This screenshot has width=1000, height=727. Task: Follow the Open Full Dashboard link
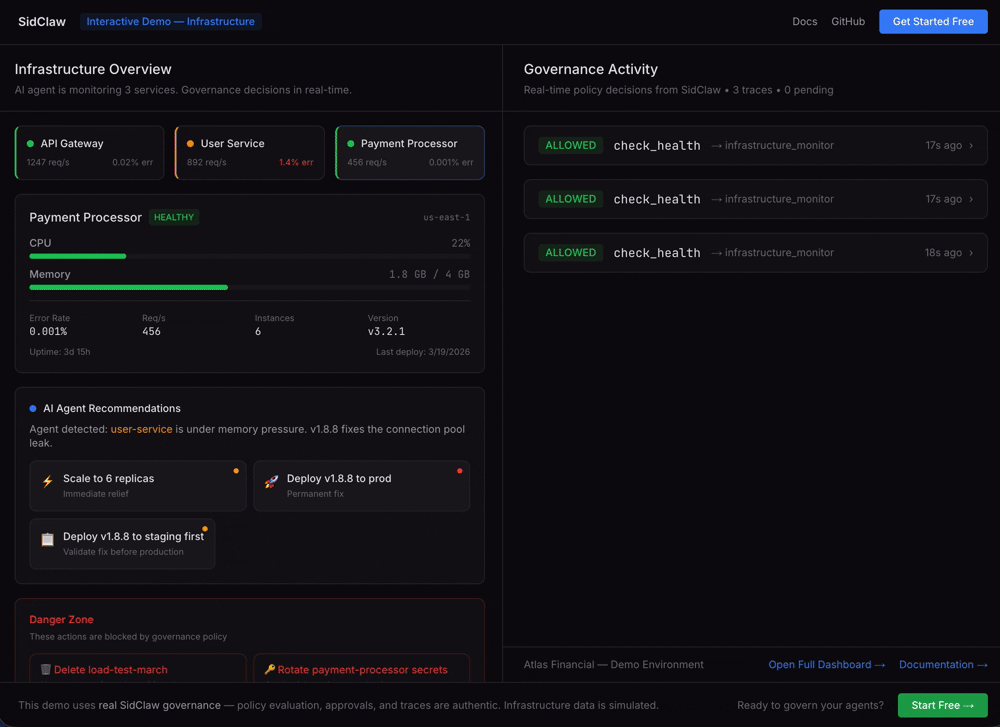pos(827,664)
